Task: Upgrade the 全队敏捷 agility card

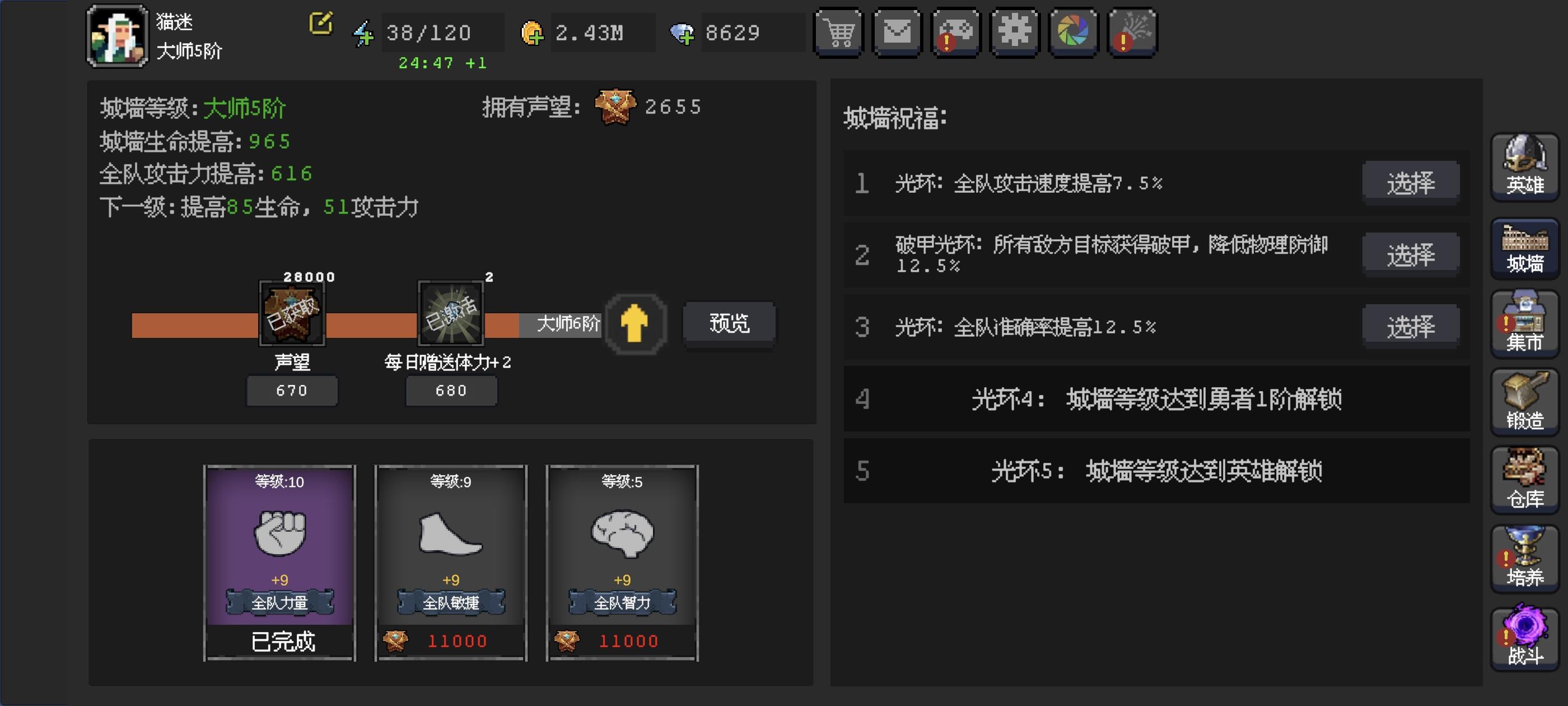Action: pos(450,562)
